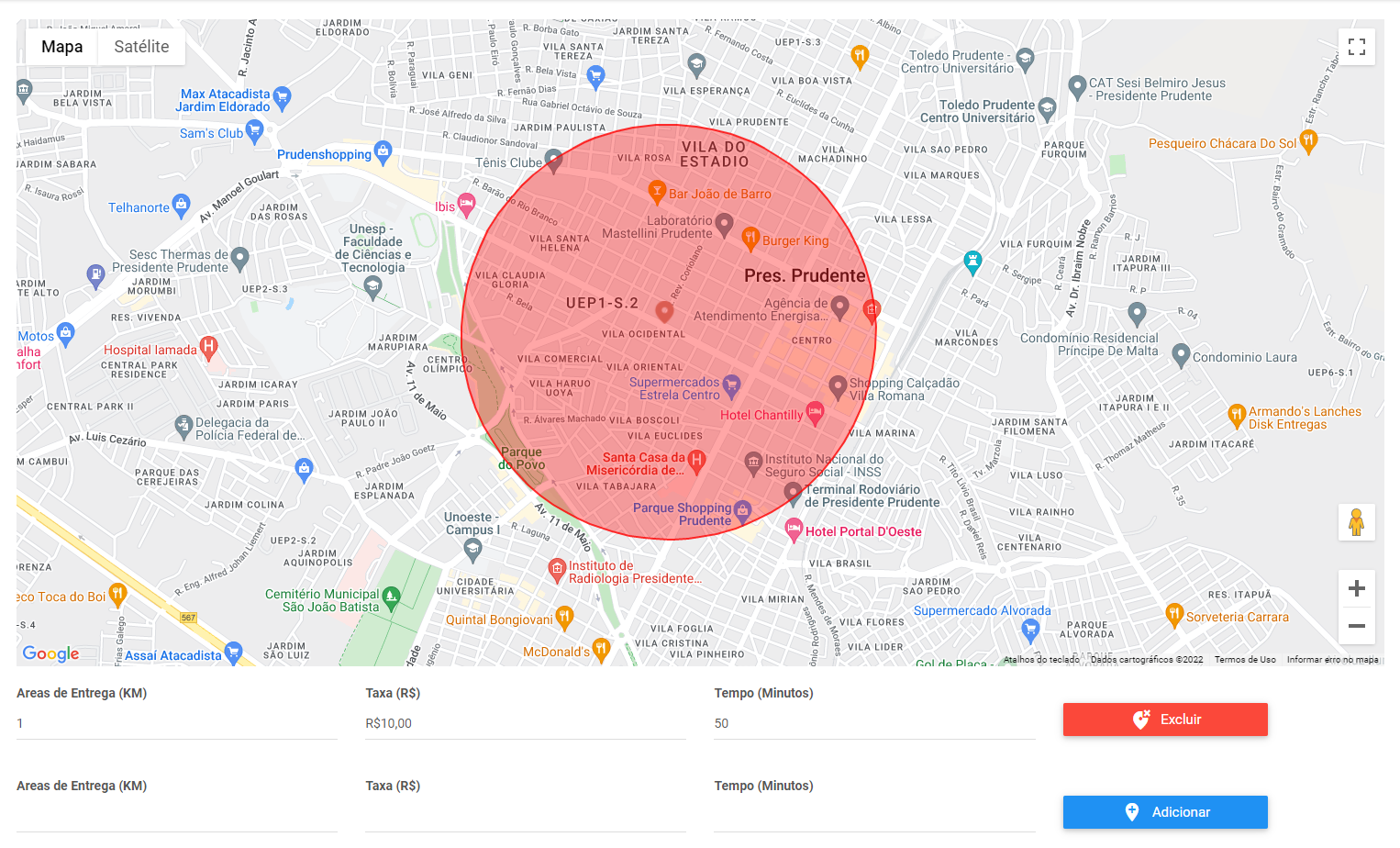
Task: Click the empty Taxa (R$) field
Action: [526, 816]
